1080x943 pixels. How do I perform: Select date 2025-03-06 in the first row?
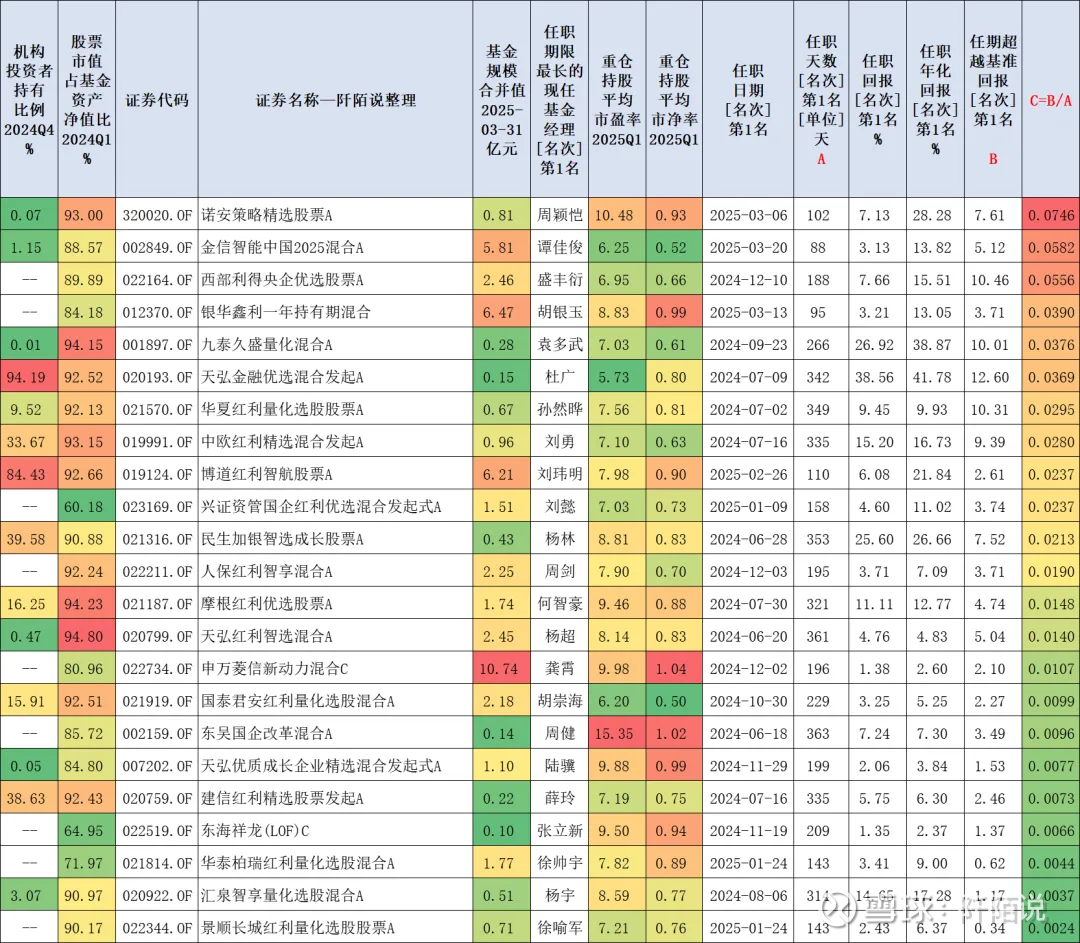[747, 213]
